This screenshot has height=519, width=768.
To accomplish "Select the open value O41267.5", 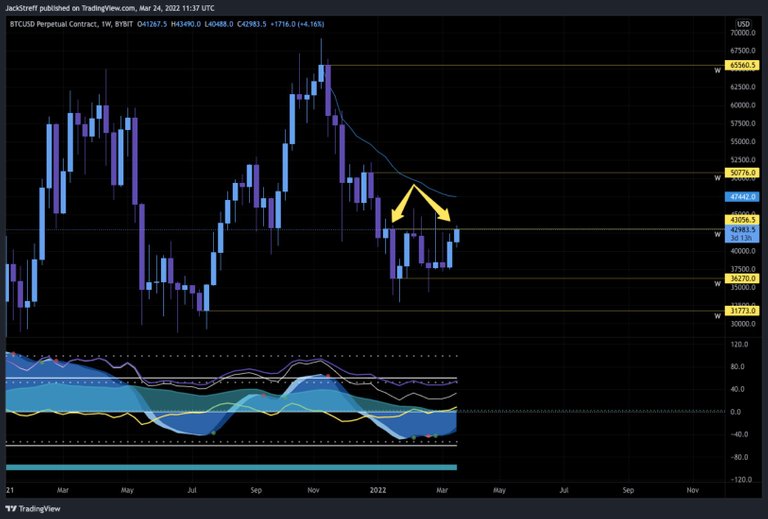I will click(152, 24).
